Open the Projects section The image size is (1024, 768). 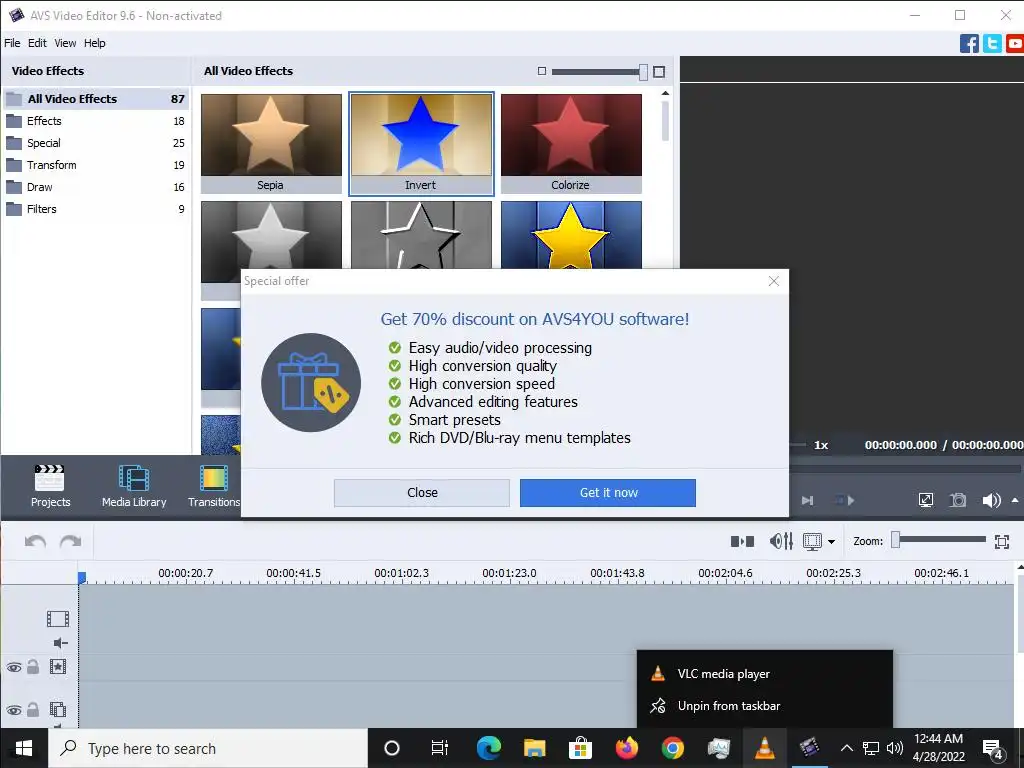point(50,486)
